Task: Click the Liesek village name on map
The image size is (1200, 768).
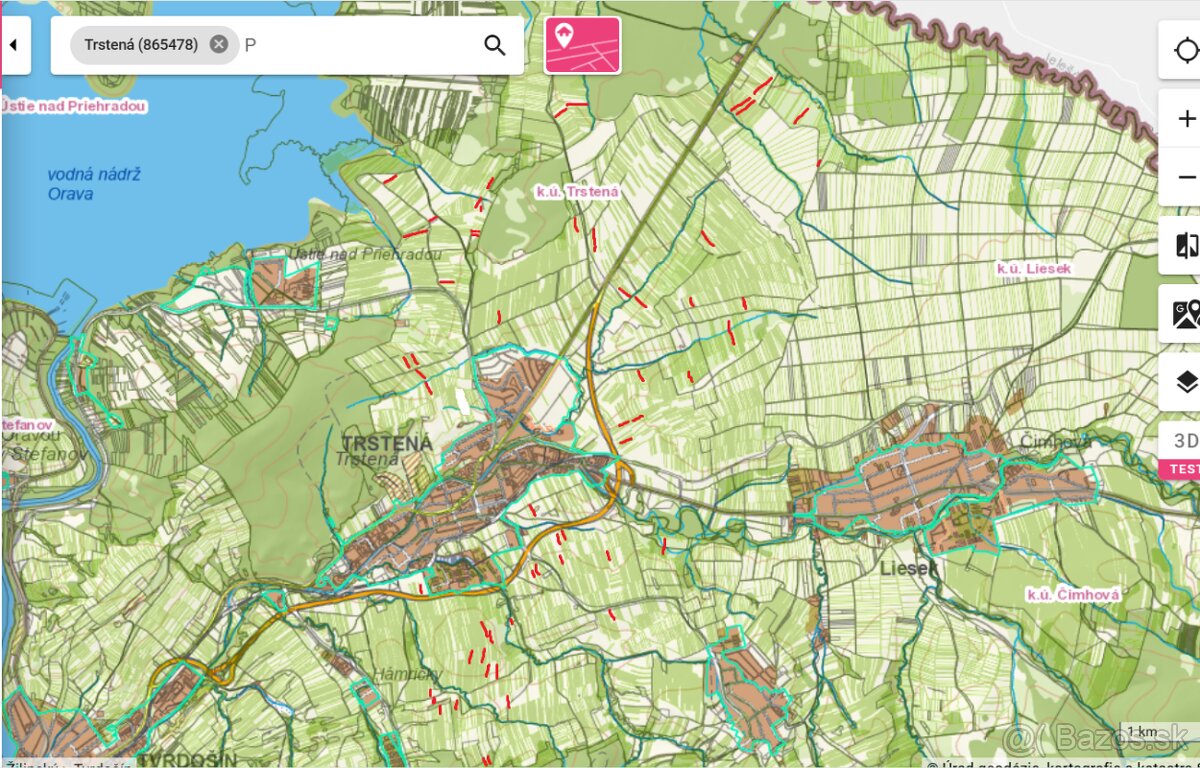Action: [x=908, y=568]
